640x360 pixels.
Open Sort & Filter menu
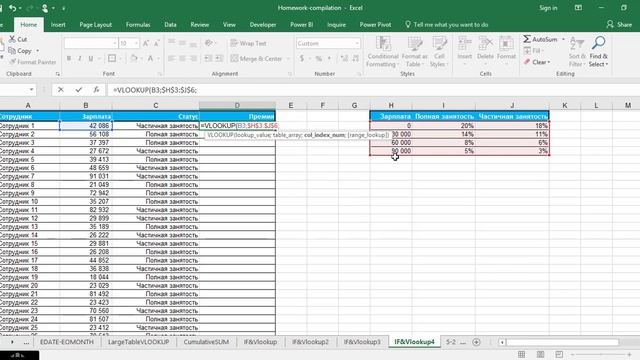pos(577,52)
